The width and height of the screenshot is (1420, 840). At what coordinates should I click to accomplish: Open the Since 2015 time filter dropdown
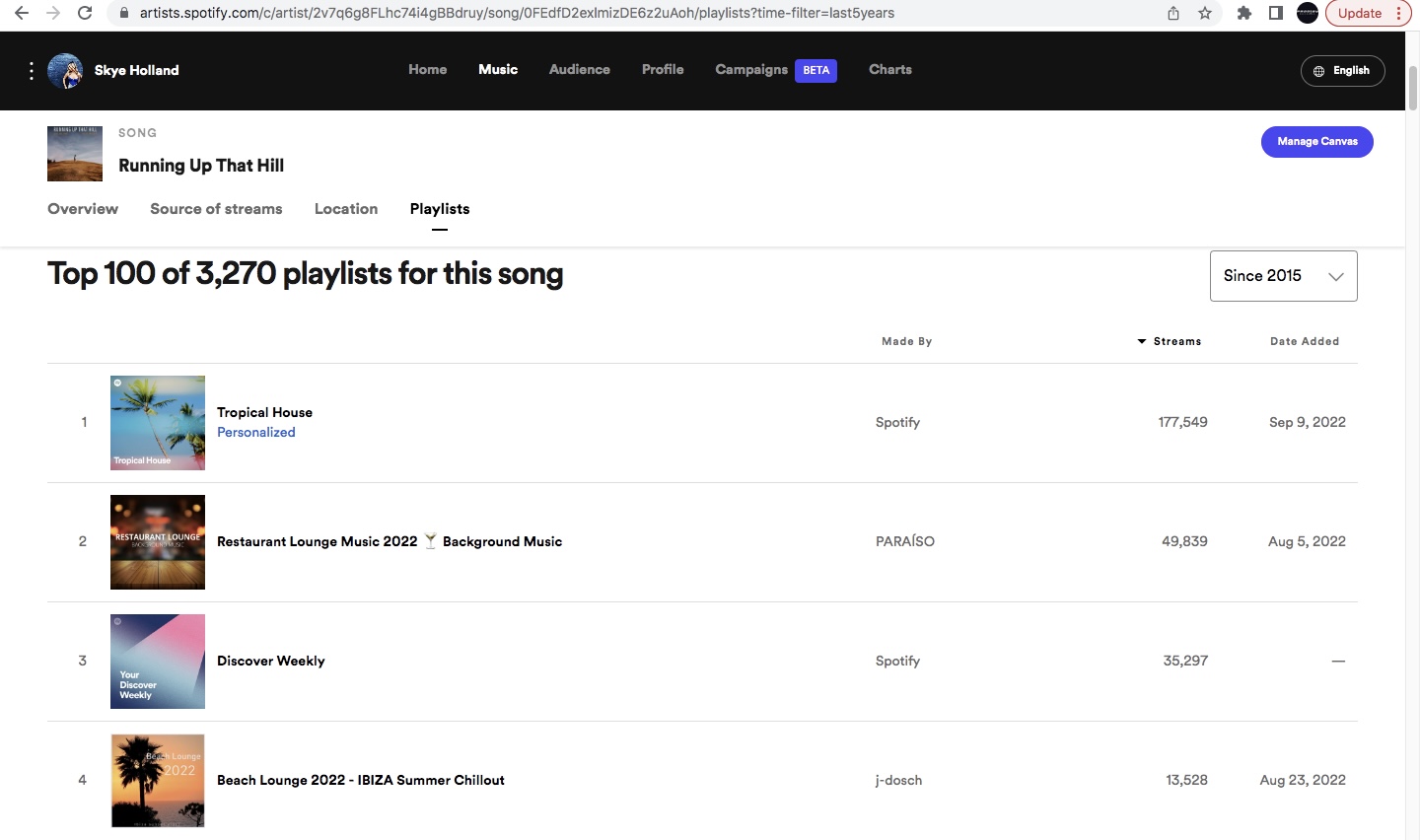pyautogui.click(x=1283, y=276)
